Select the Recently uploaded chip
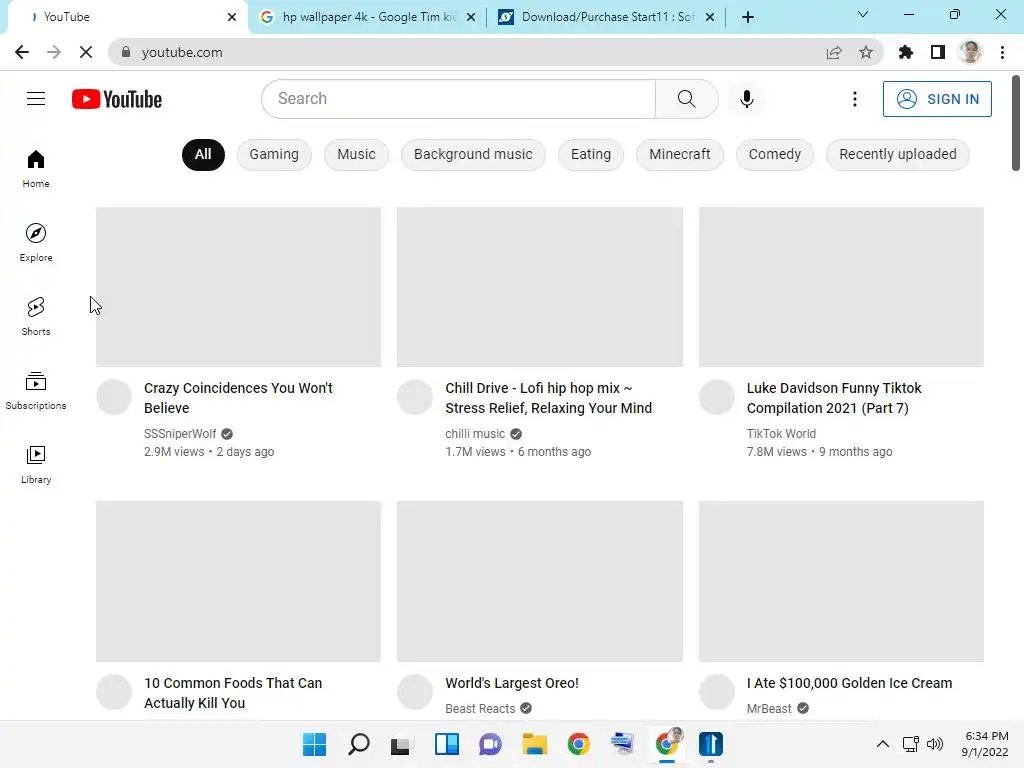The width and height of the screenshot is (1024, 768). (897, 155)
